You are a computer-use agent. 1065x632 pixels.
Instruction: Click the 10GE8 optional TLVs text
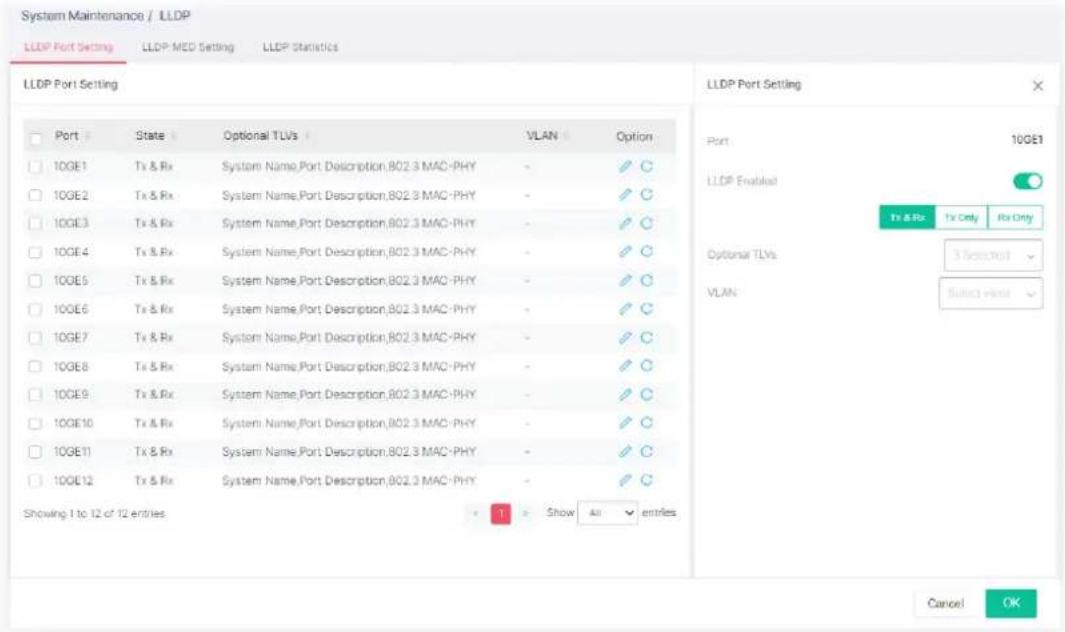348,366
